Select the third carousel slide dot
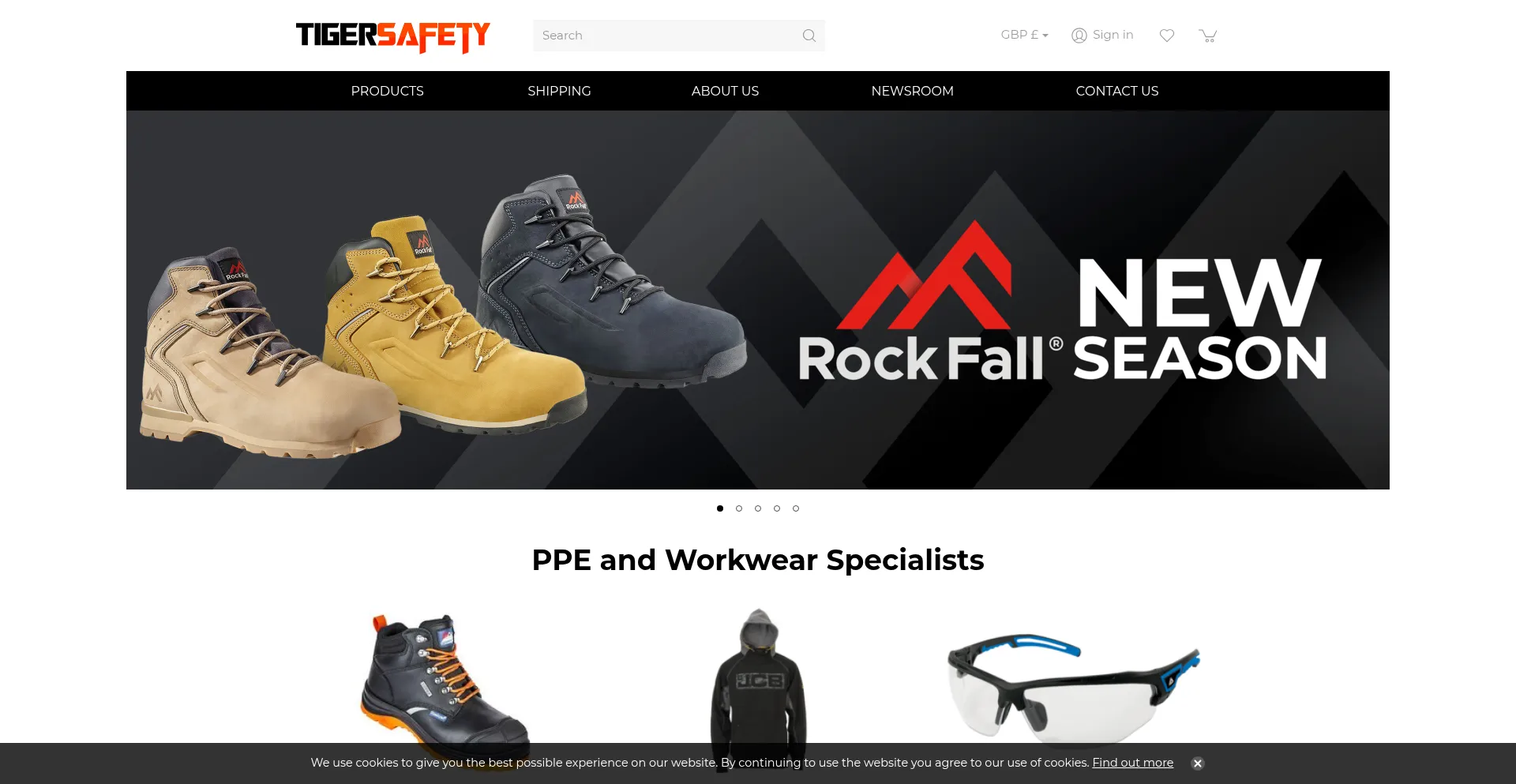 click(x=758, y=508)
